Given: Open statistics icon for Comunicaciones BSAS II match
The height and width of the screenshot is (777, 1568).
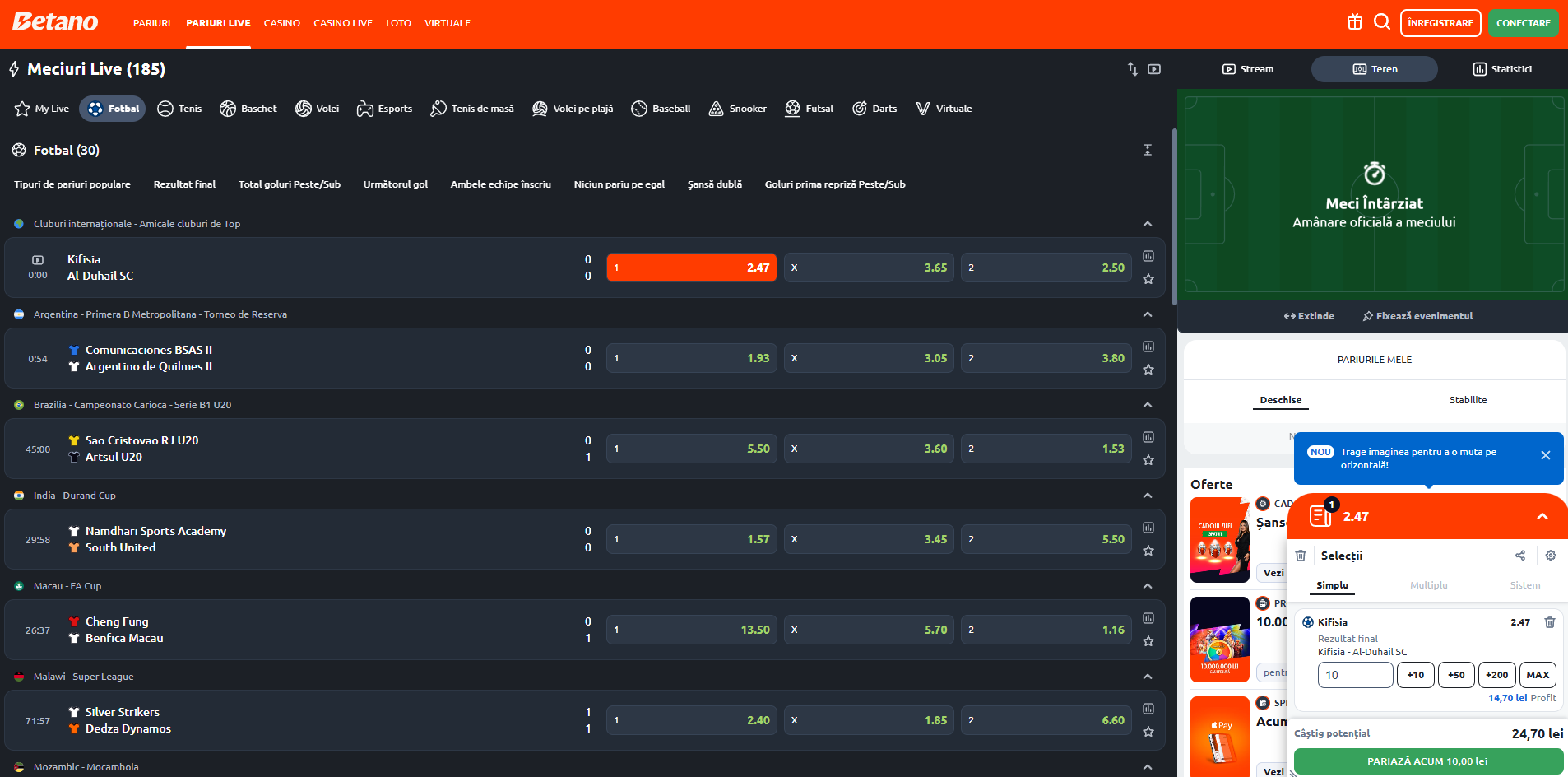Looking at the screenshot, I should 1148,347.
